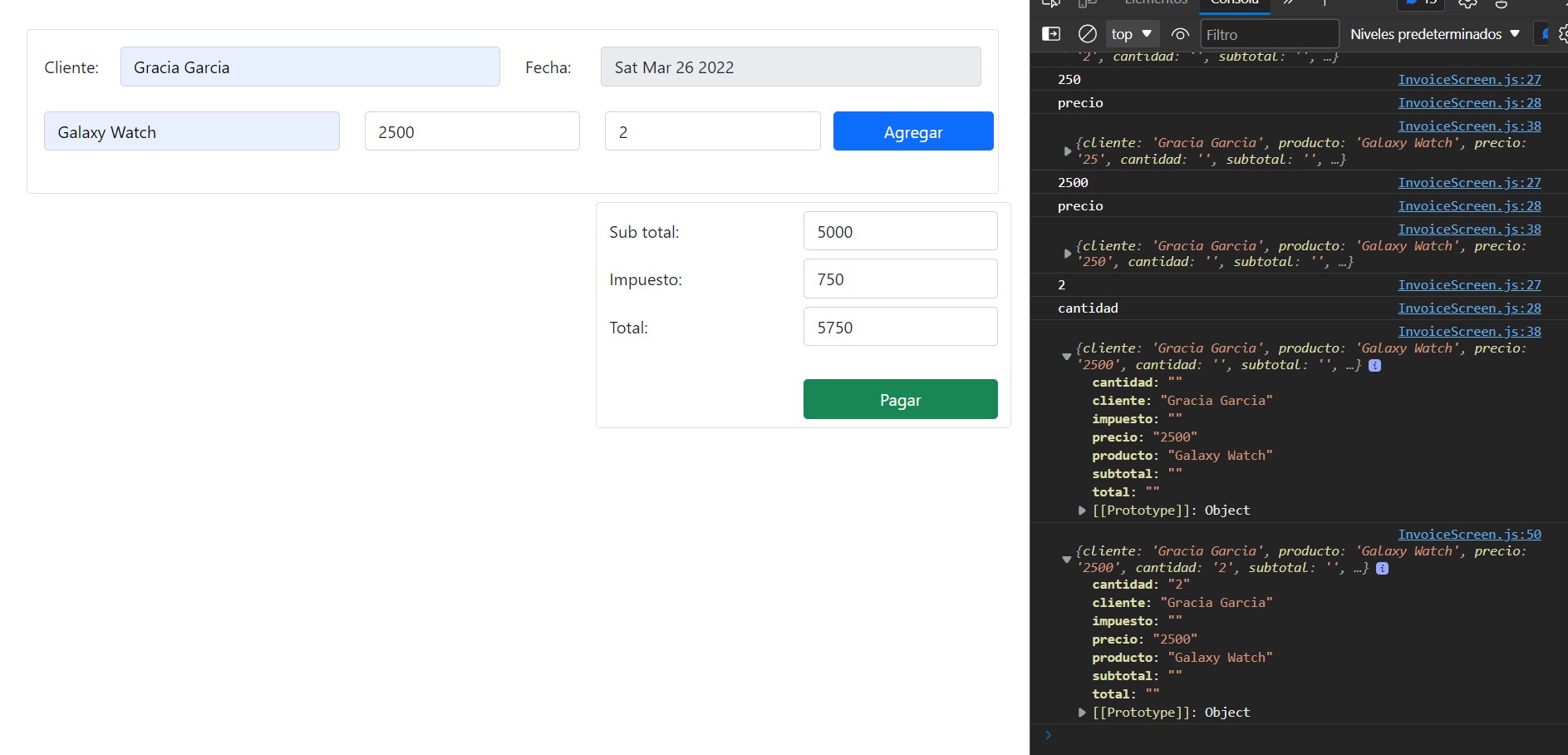
Task: Open the InvoiceScreen.js:27 link beside value 250
Action: click(x=1469, y=79)
